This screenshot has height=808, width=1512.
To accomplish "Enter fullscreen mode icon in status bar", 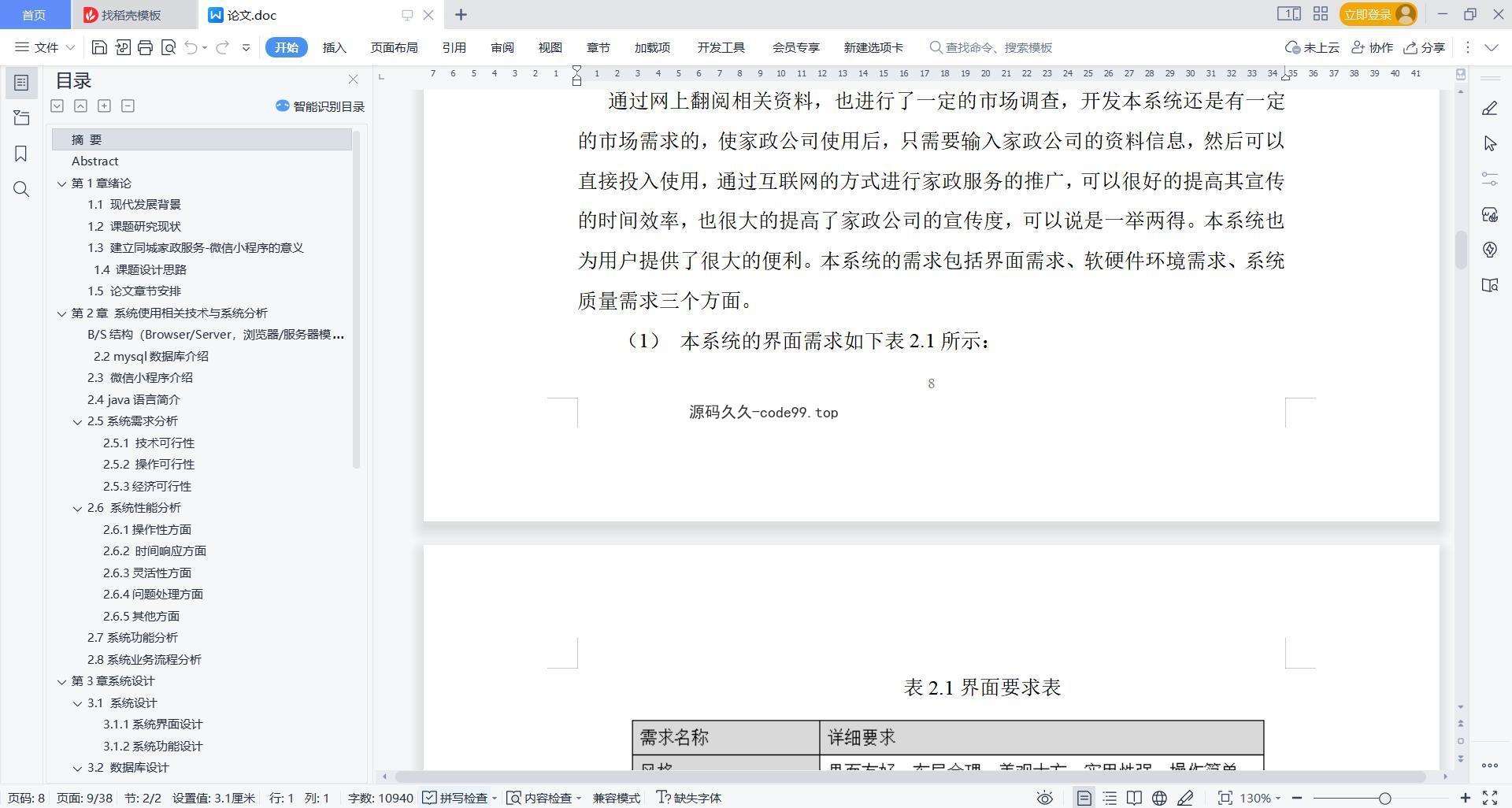I will [x=1490, y=798].
